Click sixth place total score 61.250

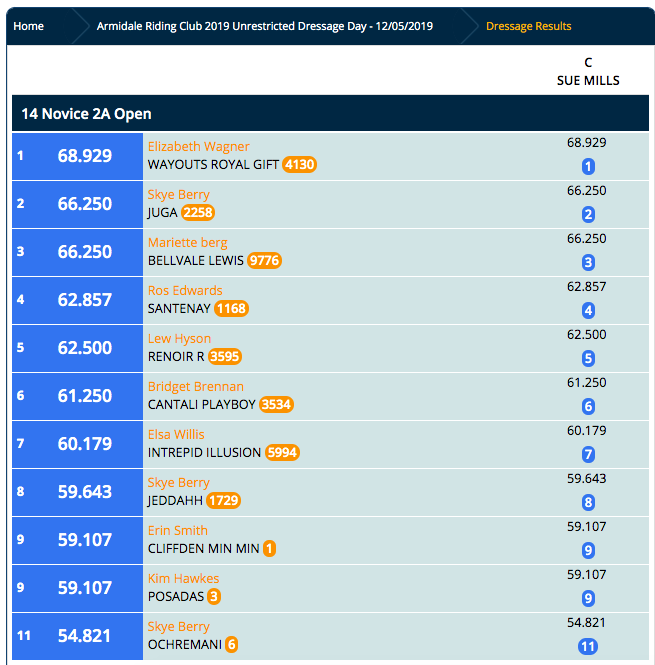click(x=85, y=396)
